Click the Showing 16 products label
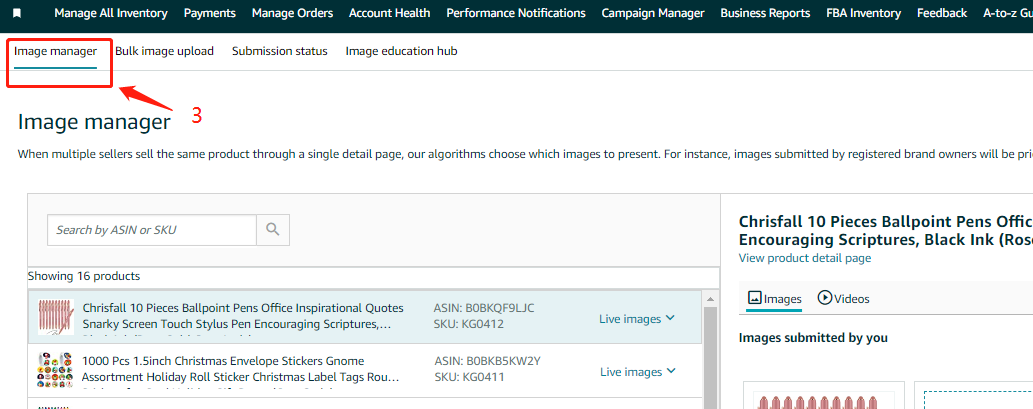Image resolution: width=1033 pixels, height=409 pixels. click(x=84, y=276)
